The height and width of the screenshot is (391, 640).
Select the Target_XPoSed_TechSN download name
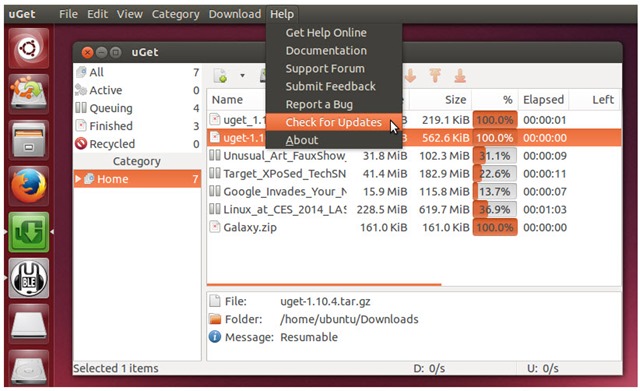coord(284,174)
